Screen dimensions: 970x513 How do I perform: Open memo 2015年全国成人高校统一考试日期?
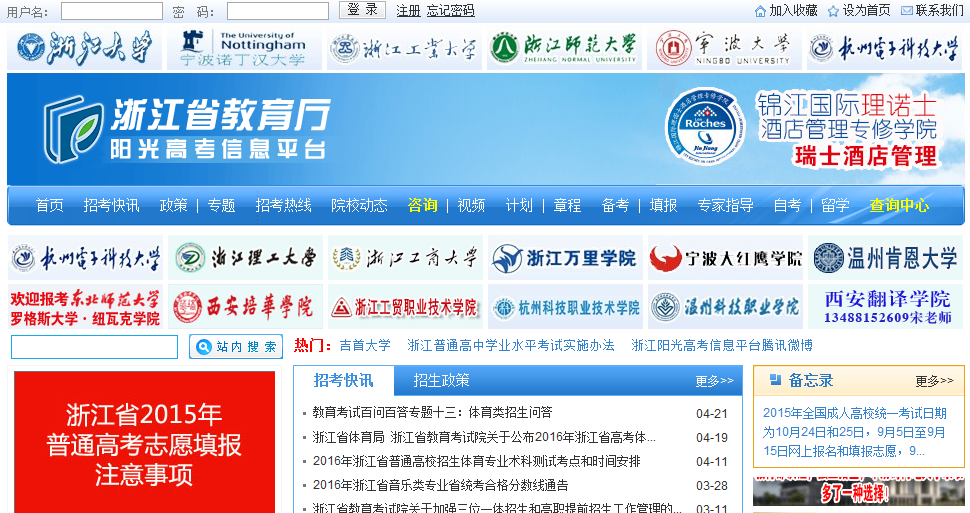point(854,432)
